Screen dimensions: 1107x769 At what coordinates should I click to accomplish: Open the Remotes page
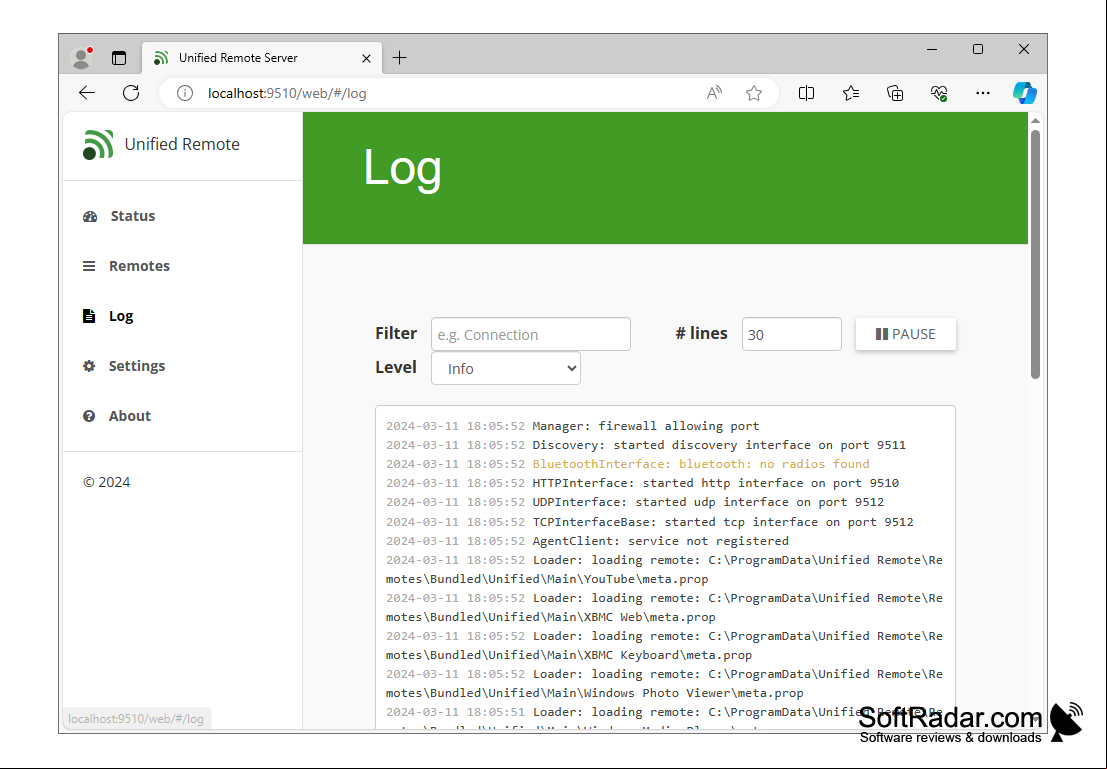point(139,266)
